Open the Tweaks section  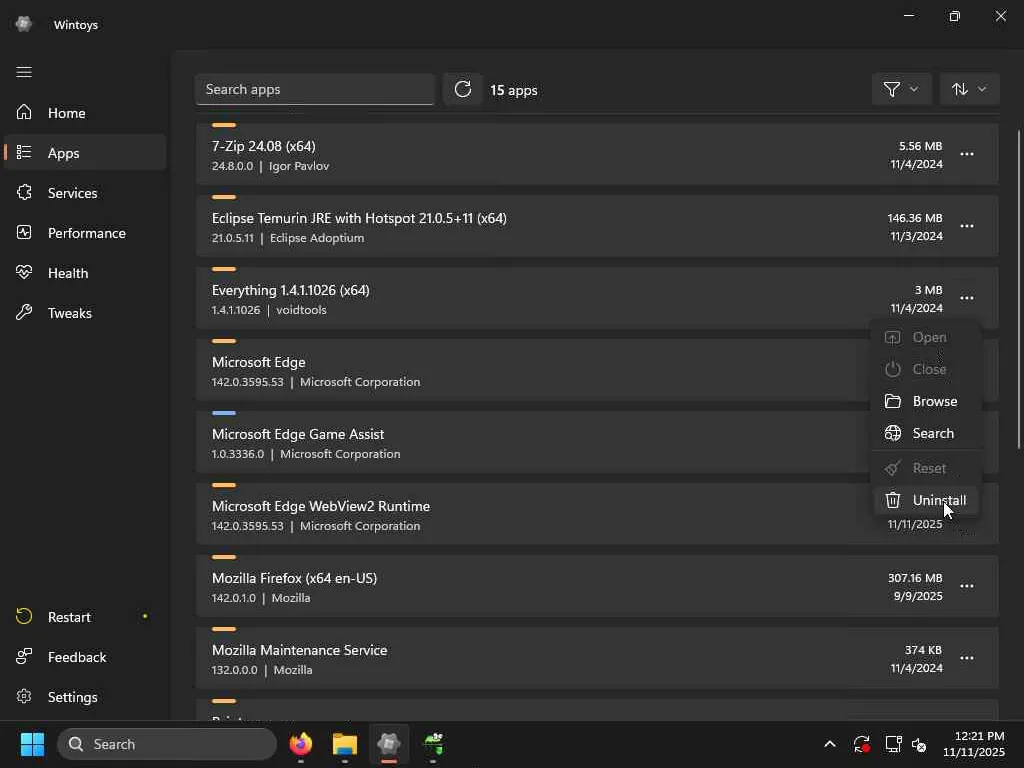pos(85,313)
